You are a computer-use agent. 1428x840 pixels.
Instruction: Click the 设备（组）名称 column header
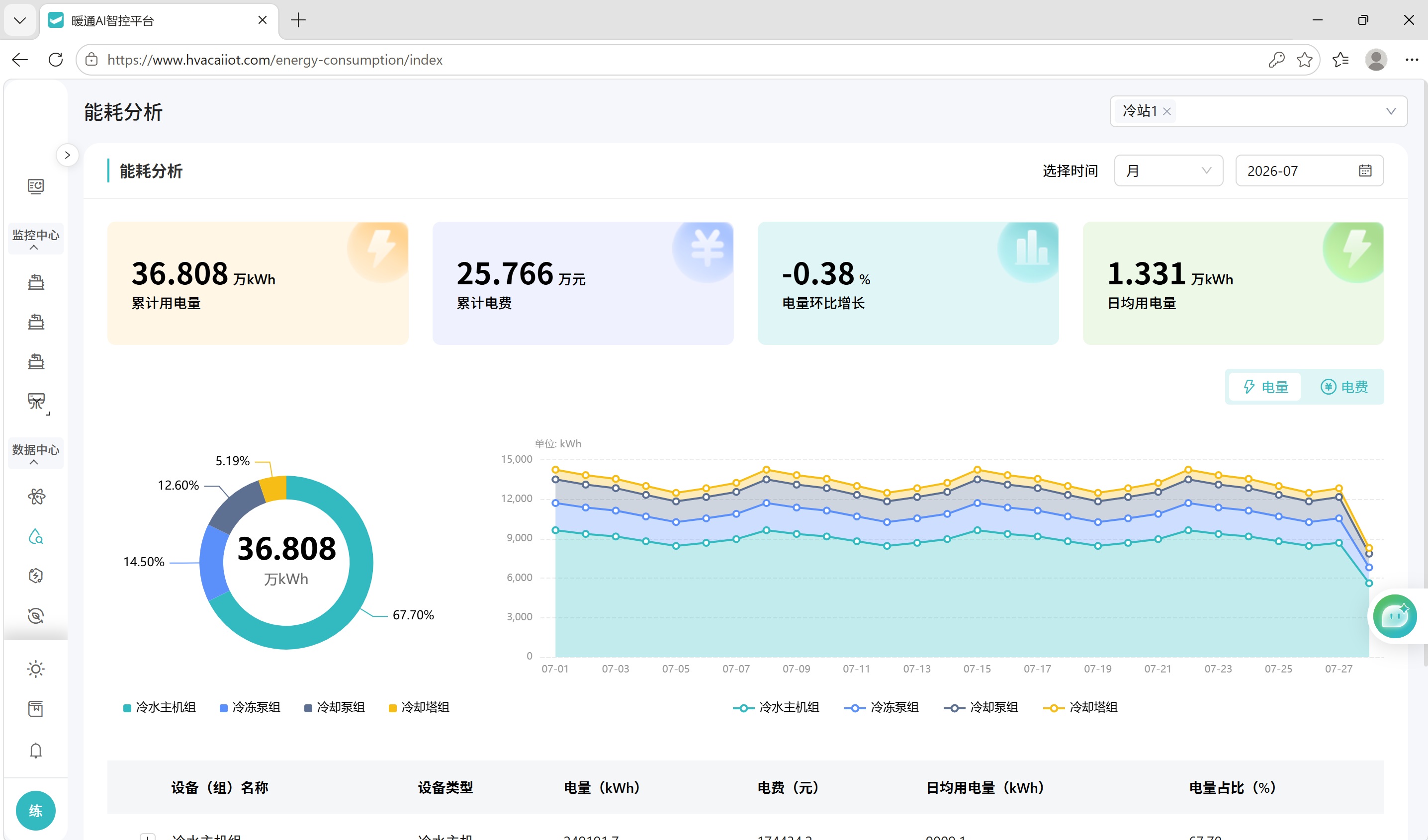[x=219, y=787]
